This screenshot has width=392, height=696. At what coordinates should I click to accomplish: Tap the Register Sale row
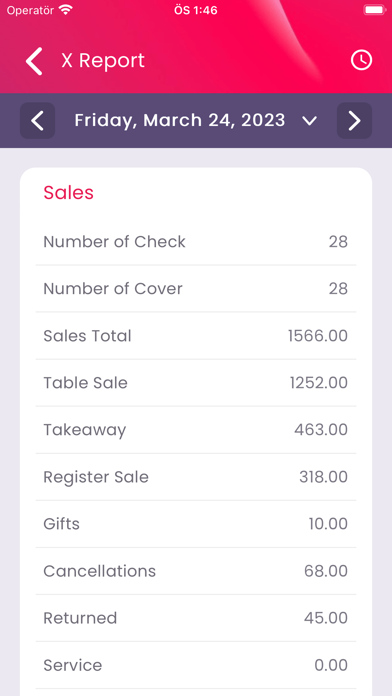(196, 477)
